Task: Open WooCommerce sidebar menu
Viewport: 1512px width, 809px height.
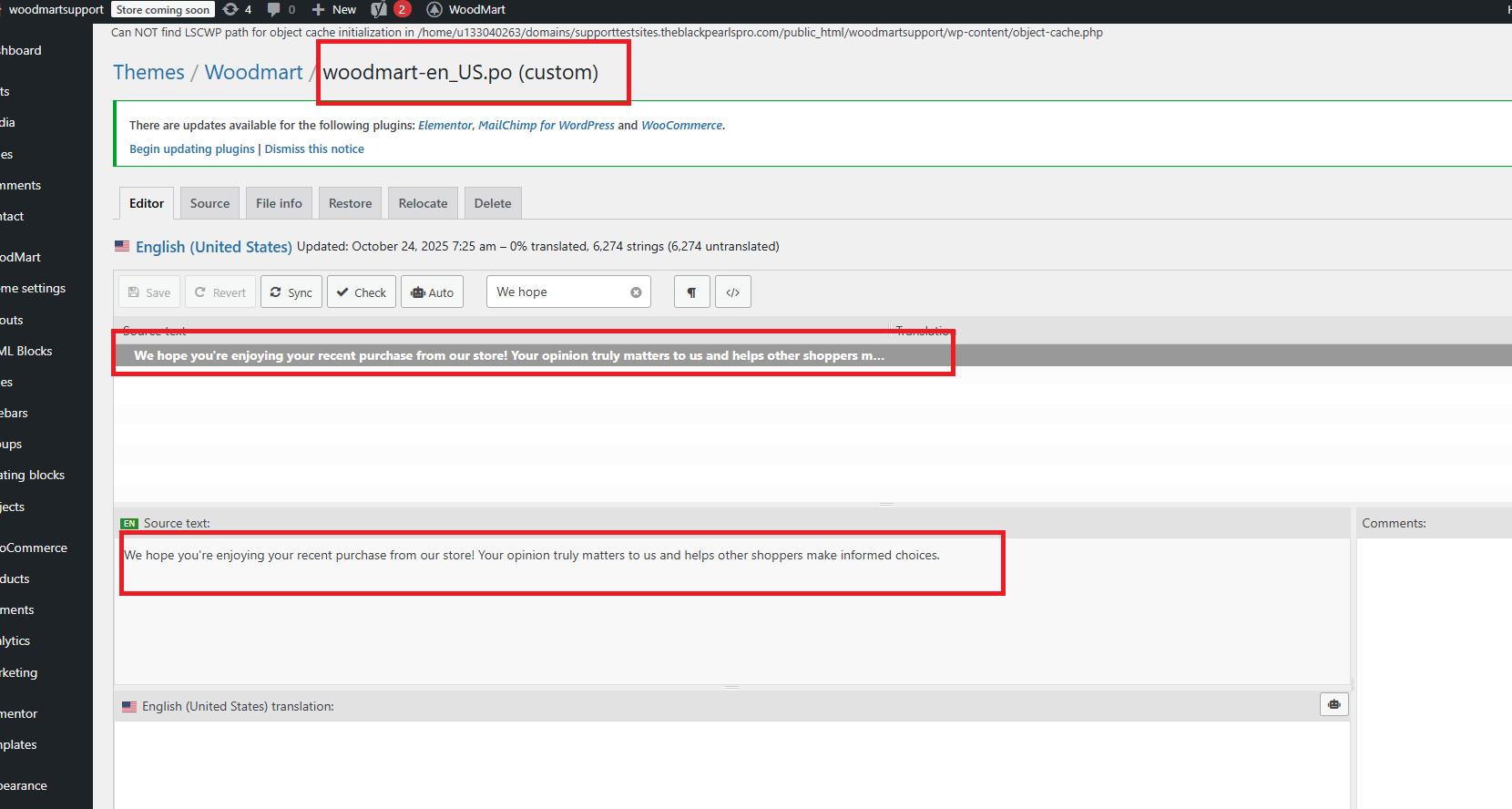Action: click(34, 548)
